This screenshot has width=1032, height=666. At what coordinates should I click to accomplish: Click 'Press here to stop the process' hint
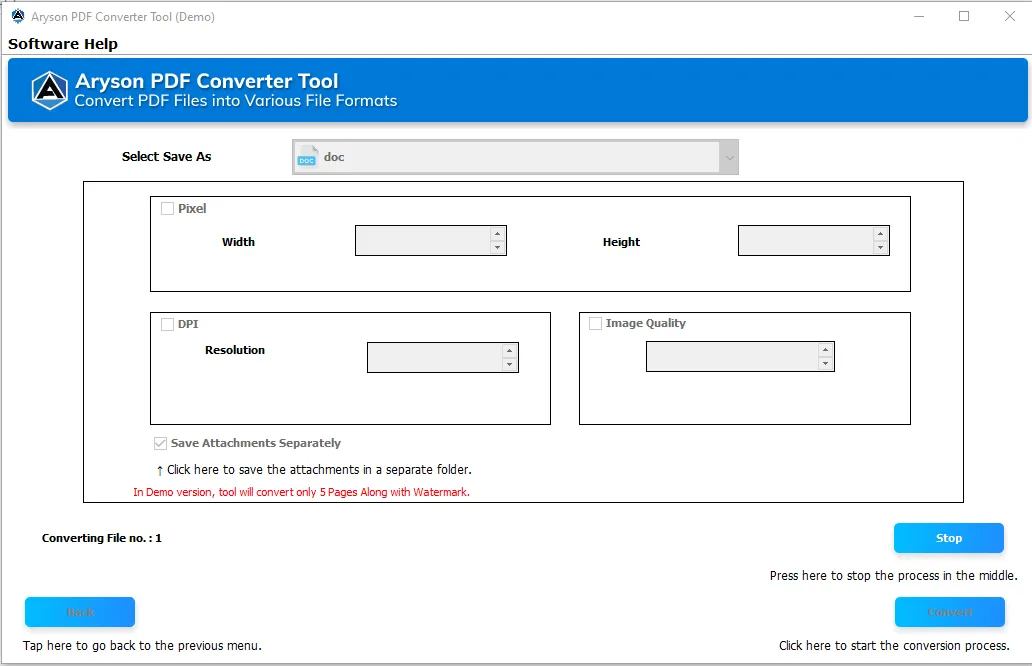tap(894, 576)
